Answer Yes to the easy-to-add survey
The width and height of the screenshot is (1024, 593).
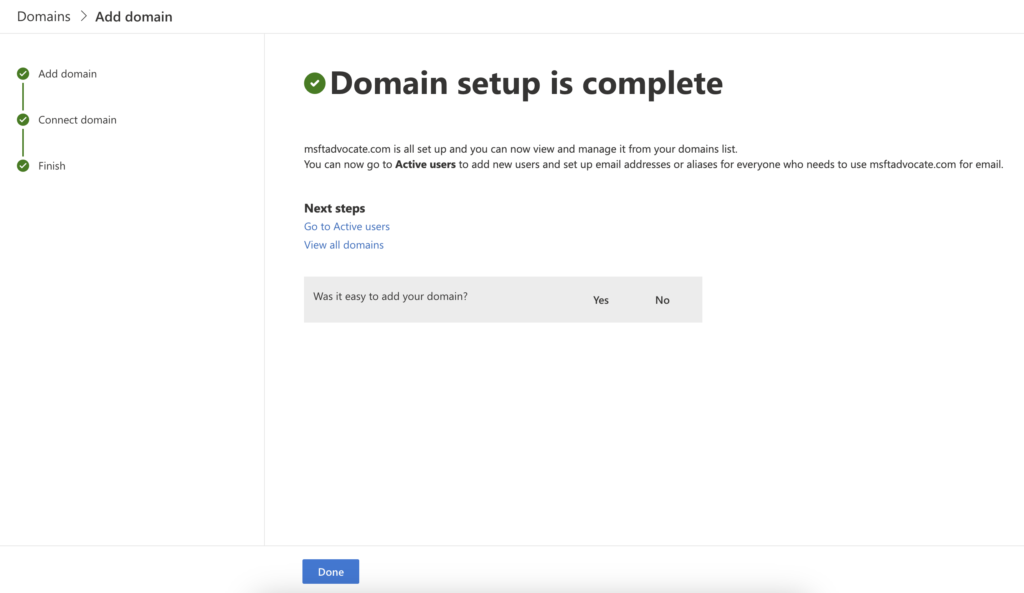pos(600,300)
